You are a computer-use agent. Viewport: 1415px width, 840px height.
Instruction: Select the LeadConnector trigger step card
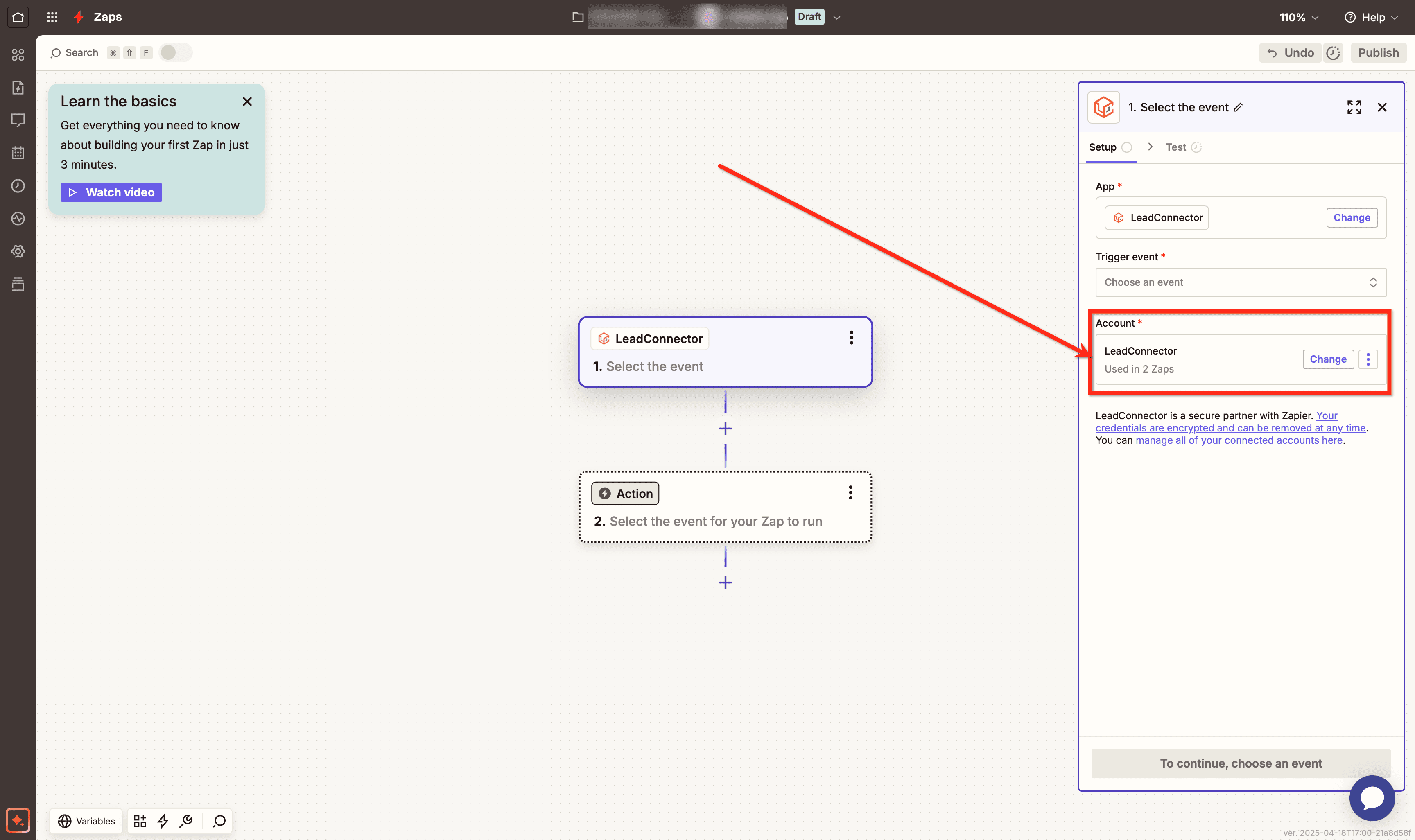click(x=725, y=352)
